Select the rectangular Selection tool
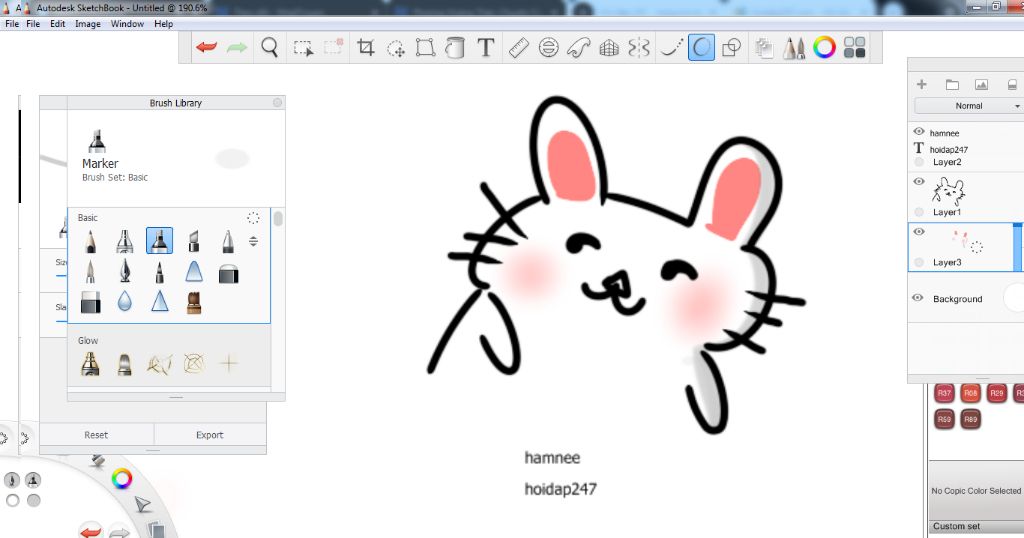The width and height of the screenshot is (1024, 538). [x=303, y=48]
